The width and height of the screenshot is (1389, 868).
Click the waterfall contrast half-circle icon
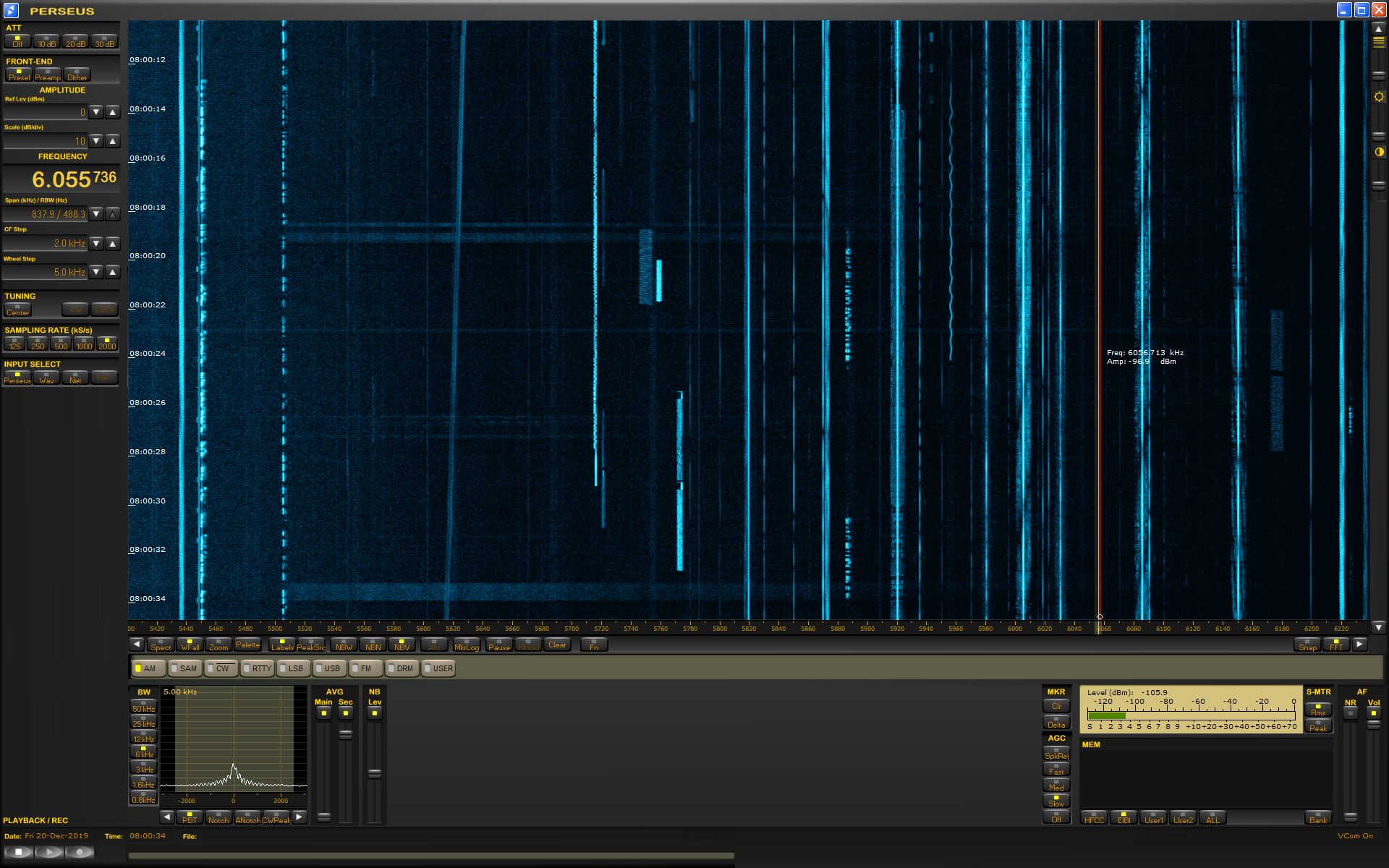[x=1379, y=152]
